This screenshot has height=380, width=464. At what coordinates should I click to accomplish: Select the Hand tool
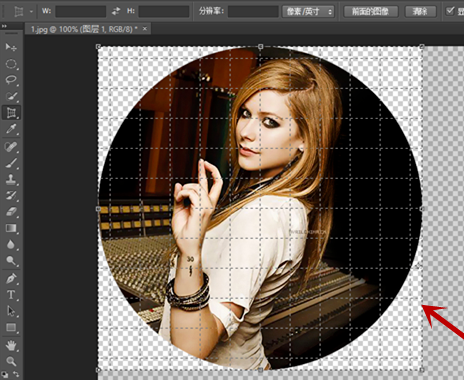point(11,346)
